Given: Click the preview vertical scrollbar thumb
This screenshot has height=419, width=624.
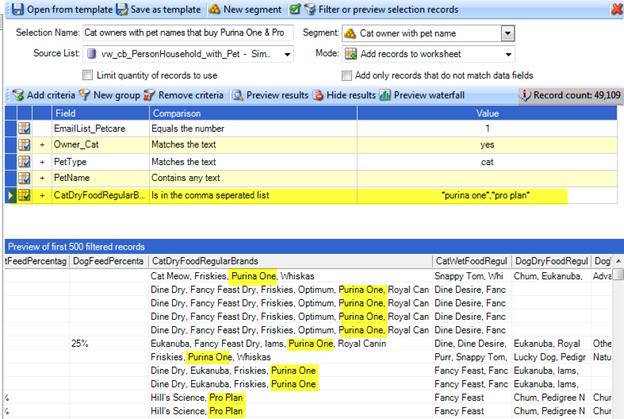Looking at the screenshot, I should point(618,274).
